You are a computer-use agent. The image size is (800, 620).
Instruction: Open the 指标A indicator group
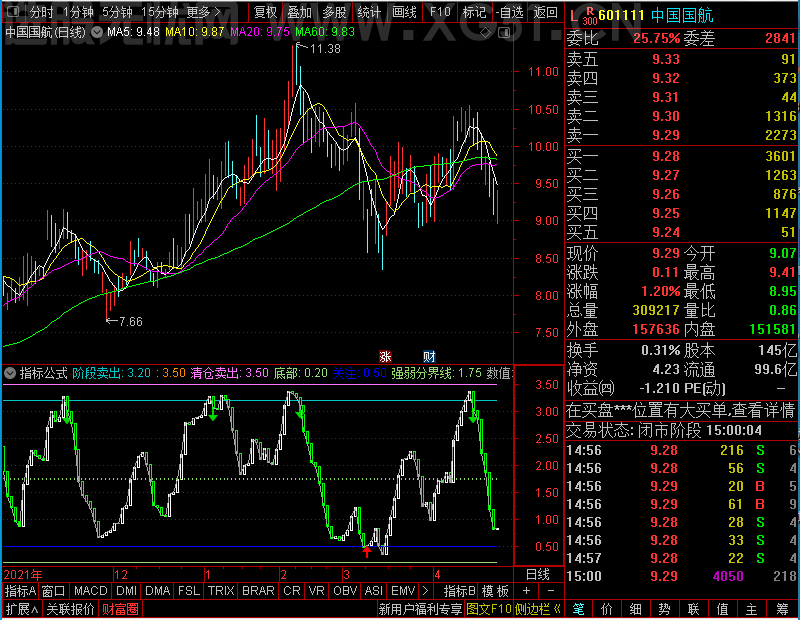20,591
